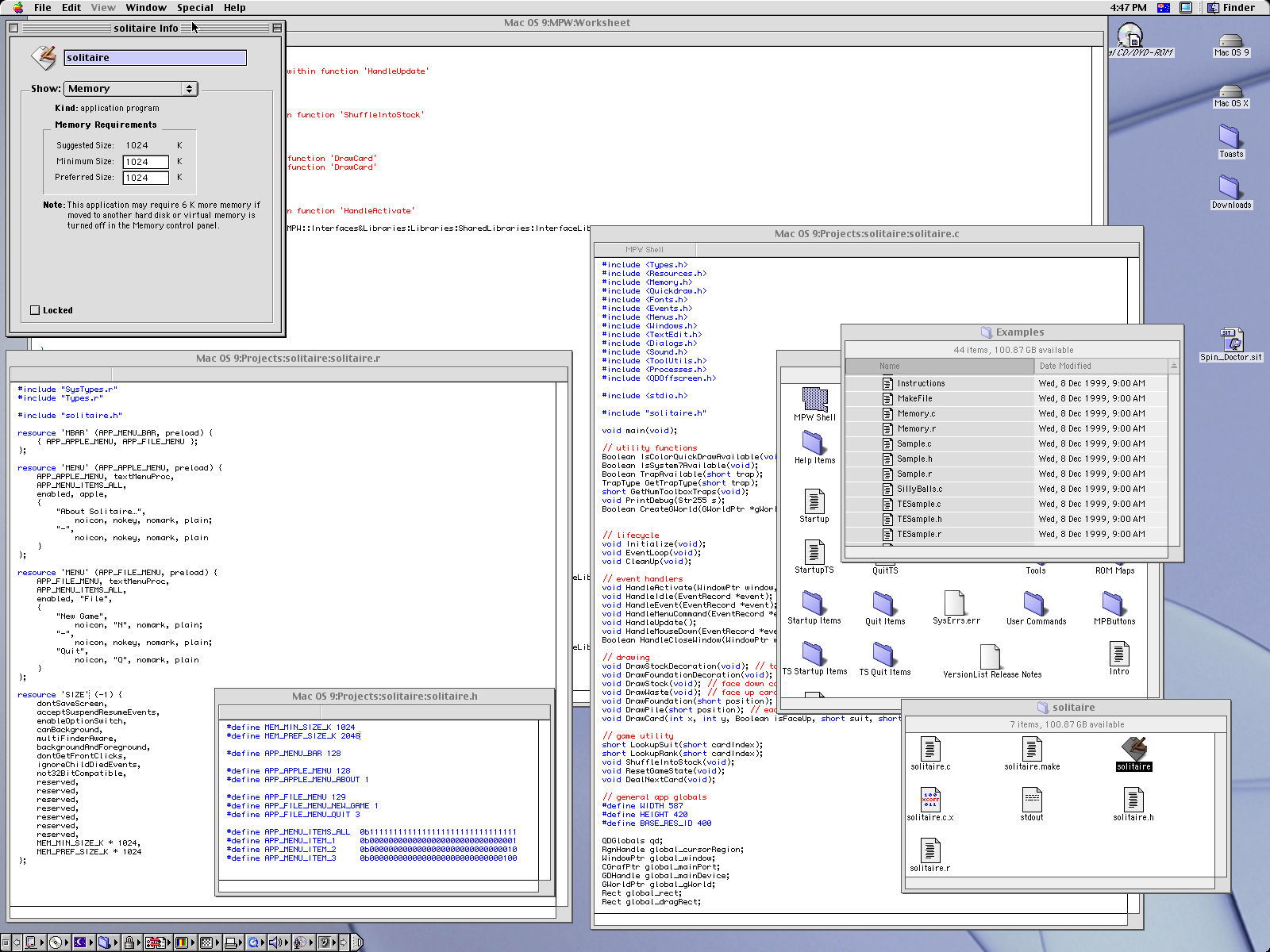Open the Window menu
Screen dimensions: 1270x952
(146, 7)
